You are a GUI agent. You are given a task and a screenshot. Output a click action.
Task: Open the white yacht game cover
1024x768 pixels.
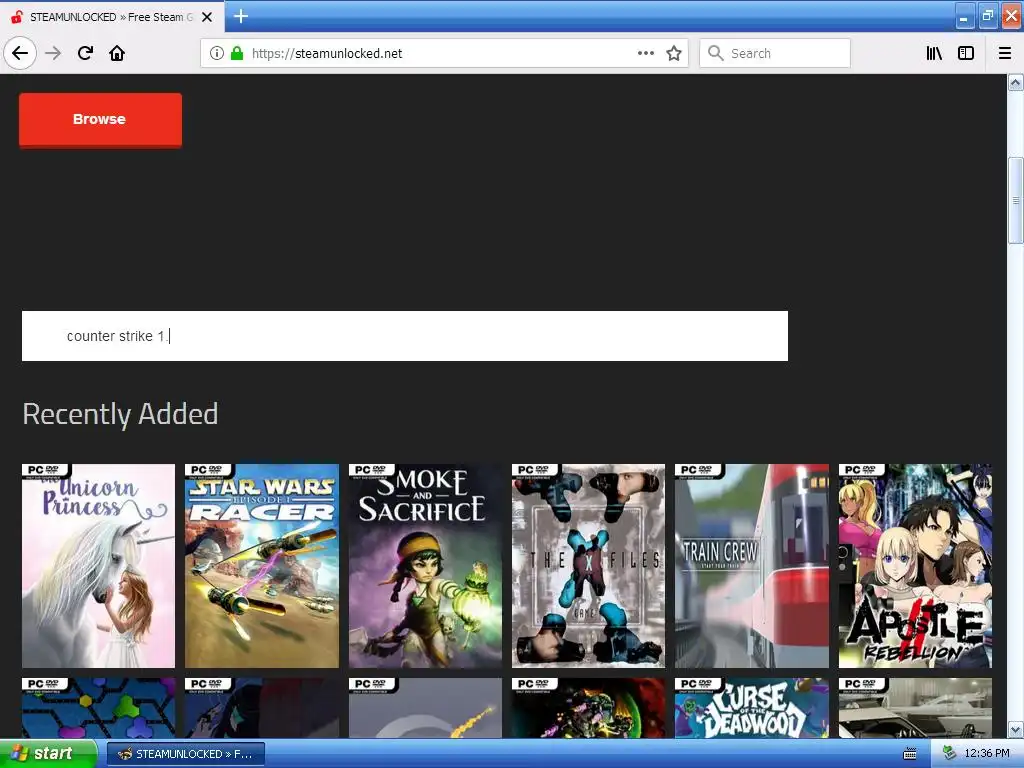(x=915, y=708)
